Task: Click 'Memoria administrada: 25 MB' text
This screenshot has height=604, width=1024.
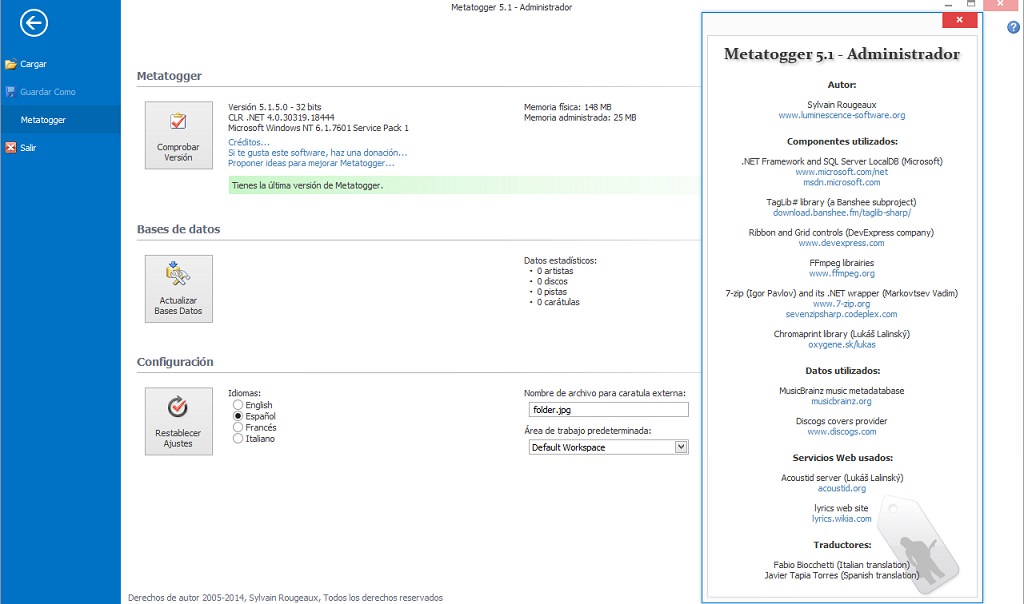Action: coord(580,118)
